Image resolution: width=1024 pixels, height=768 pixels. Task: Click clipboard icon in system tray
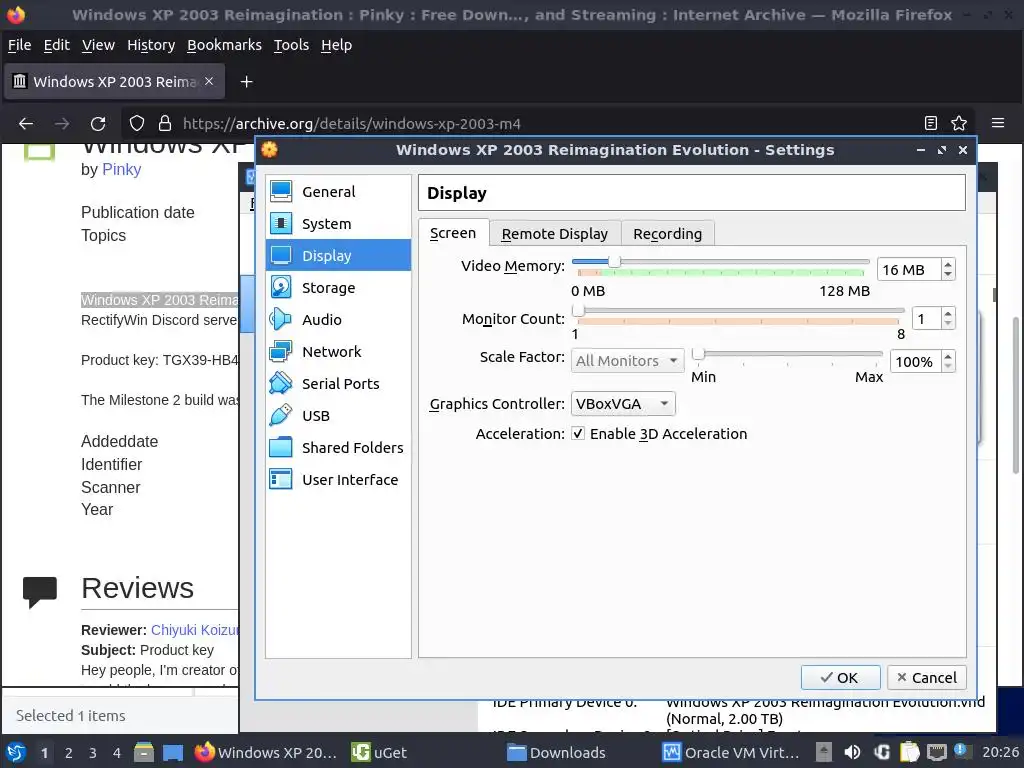coord(909,752)
